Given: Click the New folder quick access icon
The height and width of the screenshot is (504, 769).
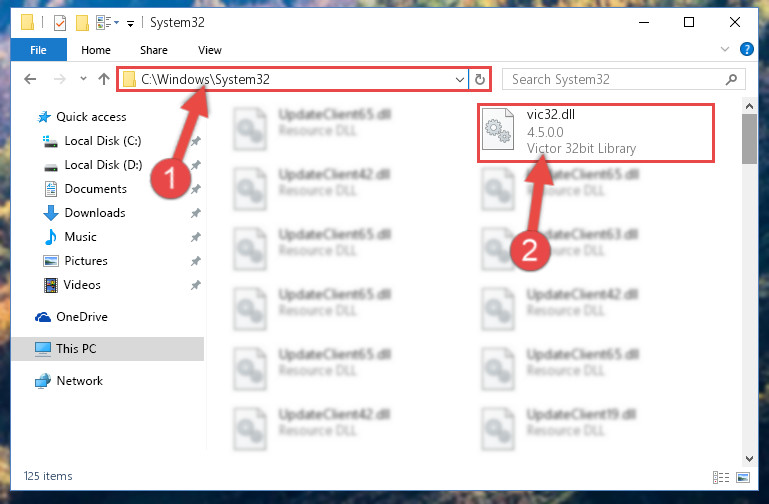Looking at the screenshot, I should coord(82,23).
